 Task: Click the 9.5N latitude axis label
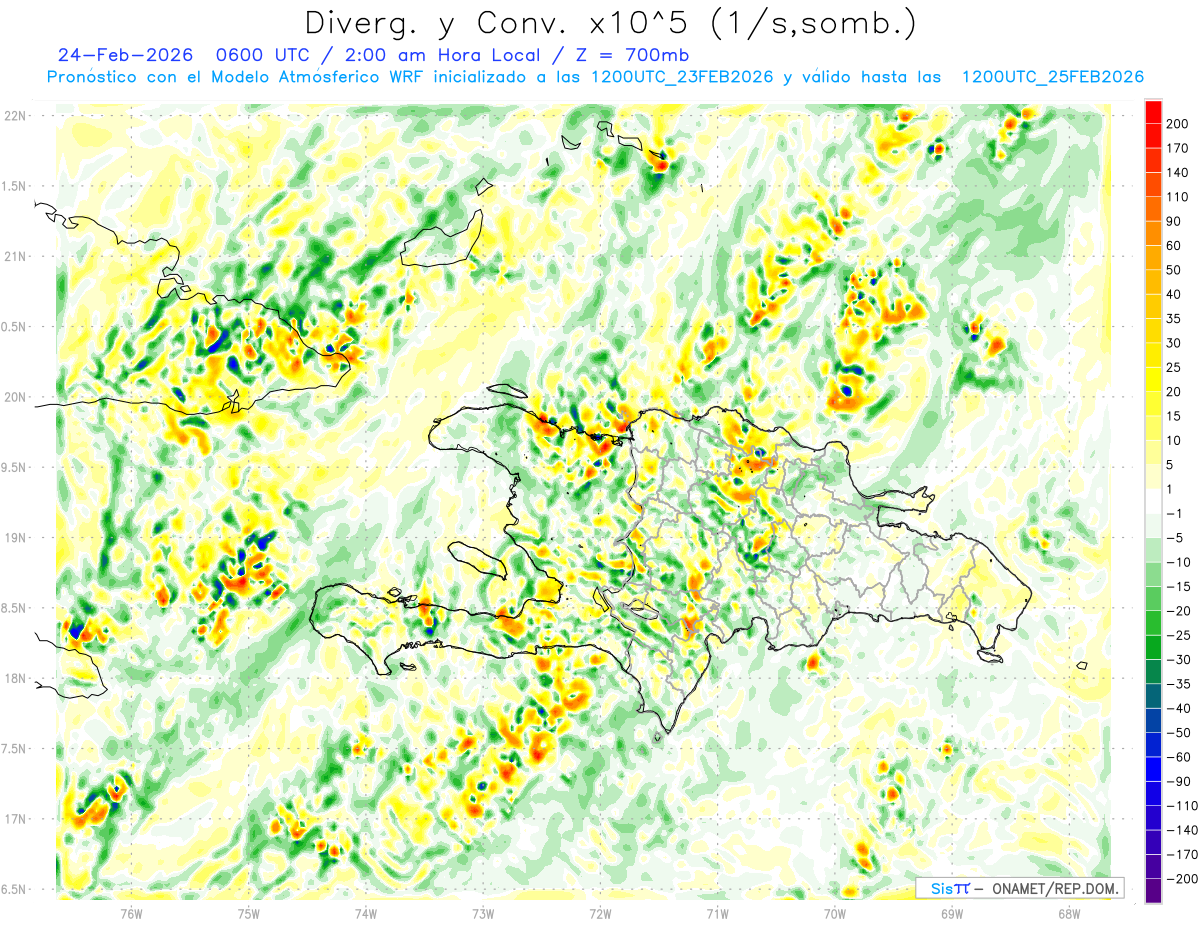[x=15, y=467]
